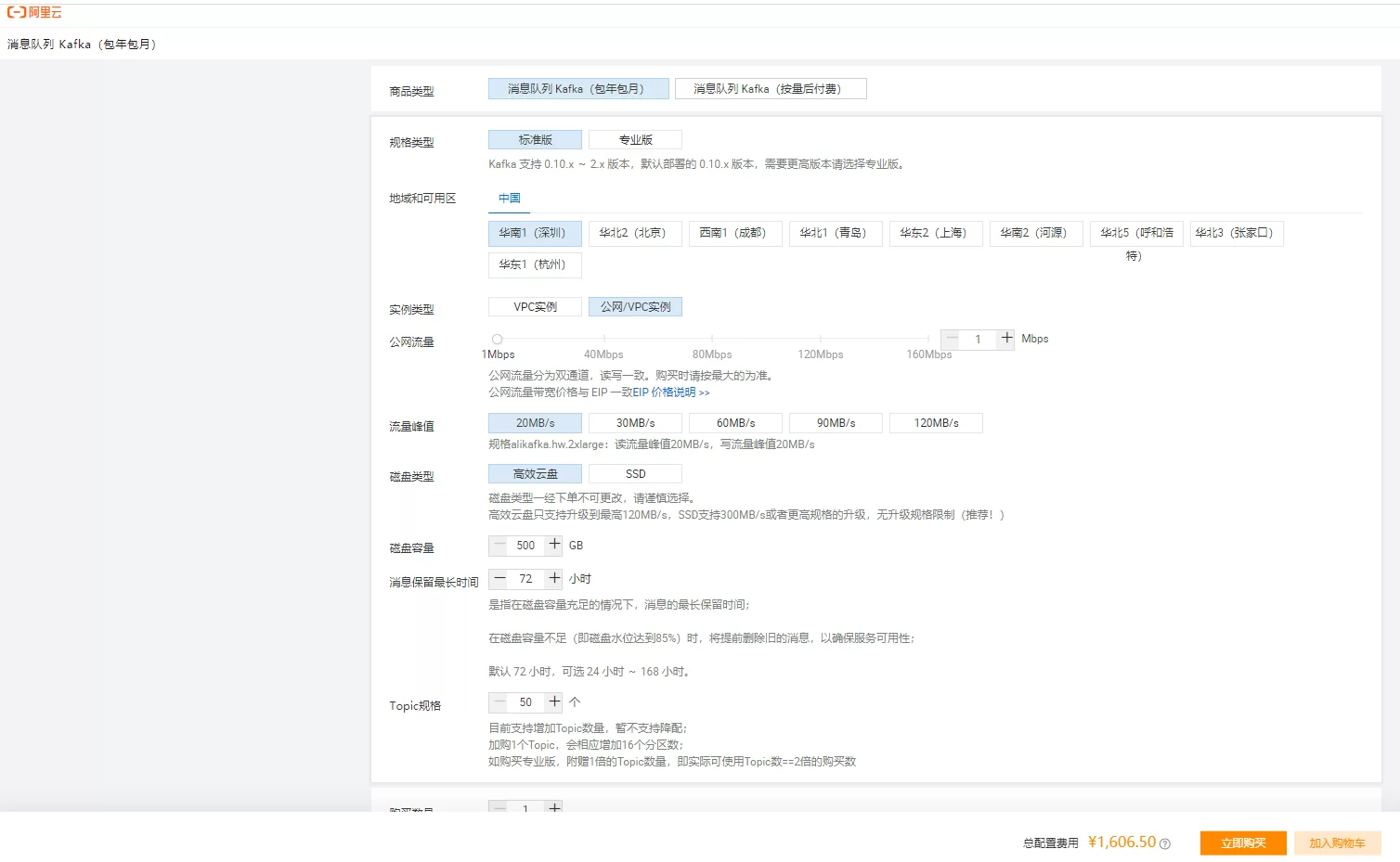This screenshot has width=1400, height=862.
Task: Select 30MB/s peak traffic
Action: pos(635,423)
